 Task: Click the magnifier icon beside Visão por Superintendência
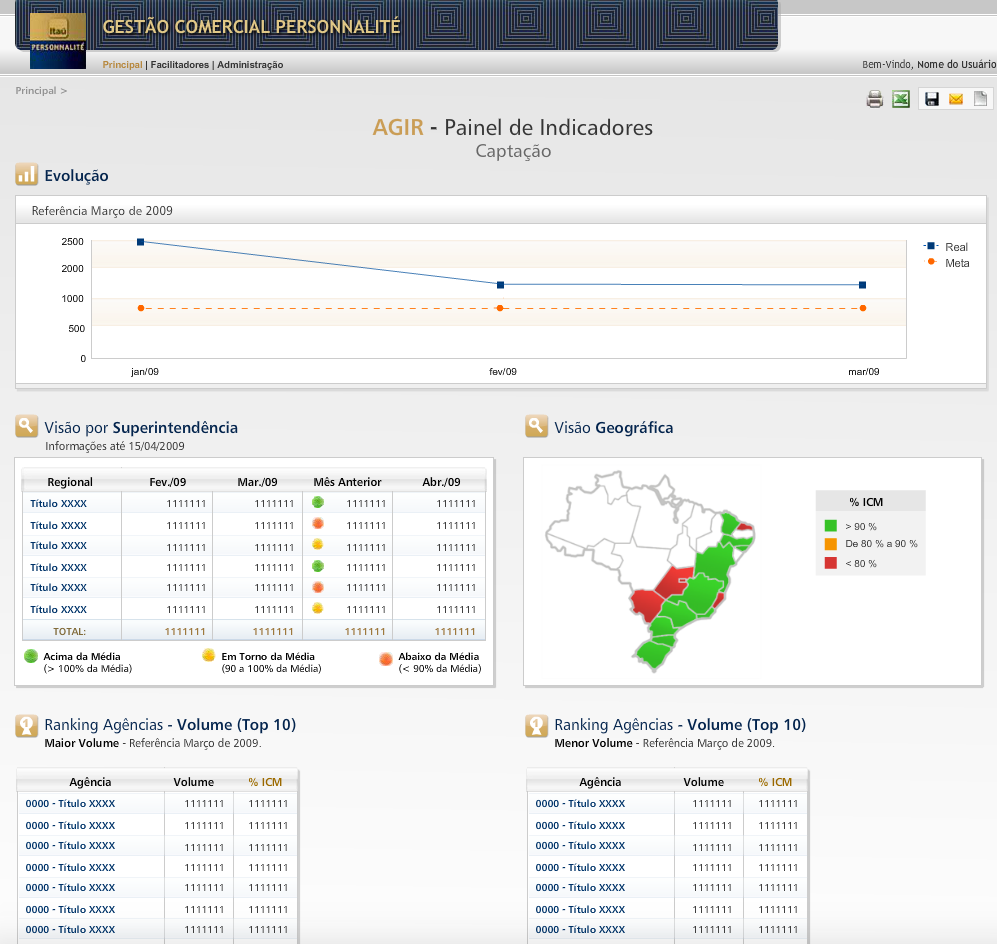(x=27, y=427)
